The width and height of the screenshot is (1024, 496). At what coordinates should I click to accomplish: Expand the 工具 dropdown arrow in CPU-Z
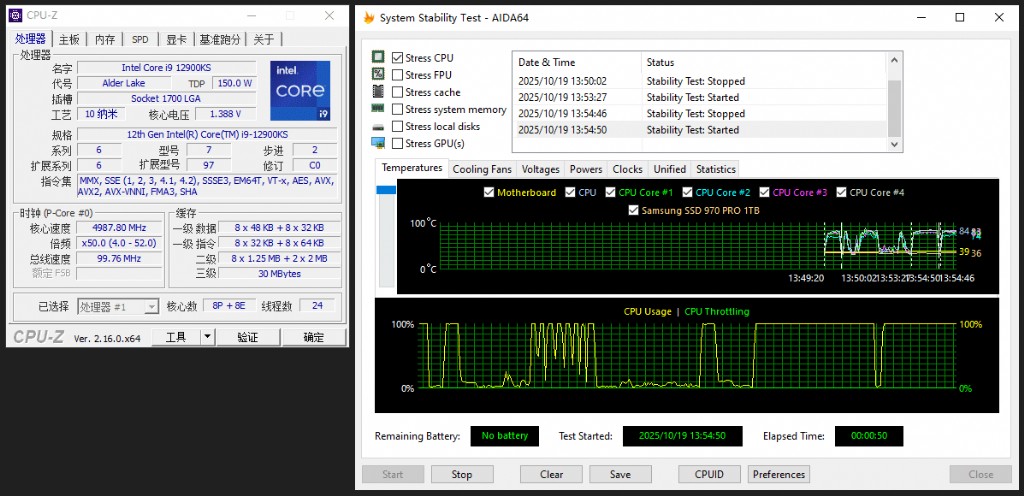207,338
